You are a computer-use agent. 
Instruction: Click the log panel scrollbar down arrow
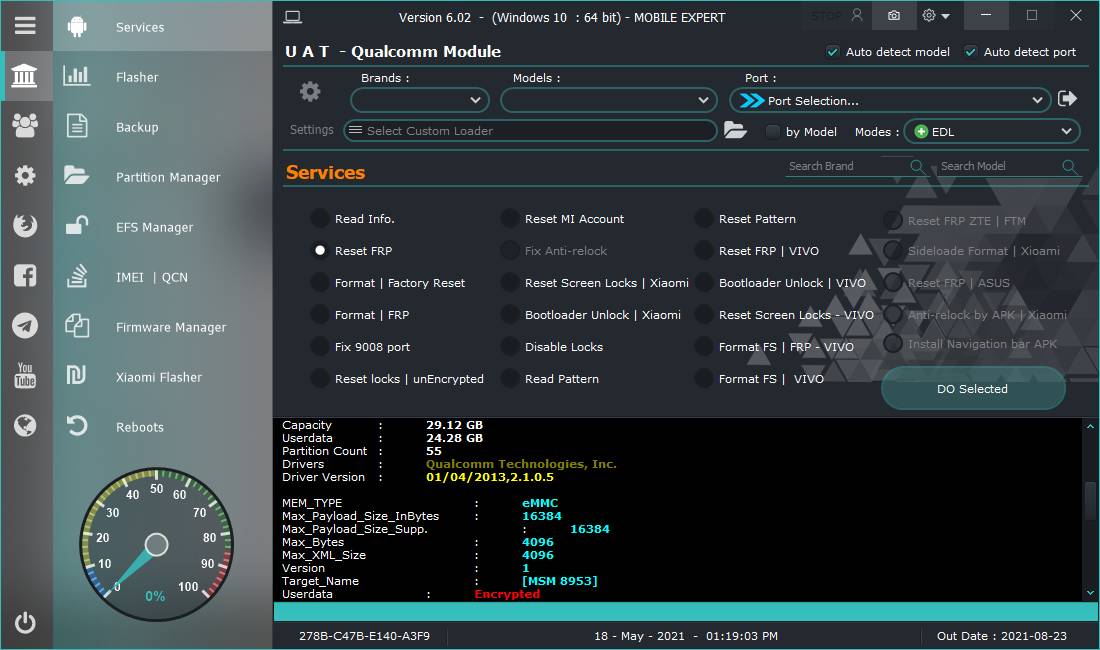point(1089,593)
